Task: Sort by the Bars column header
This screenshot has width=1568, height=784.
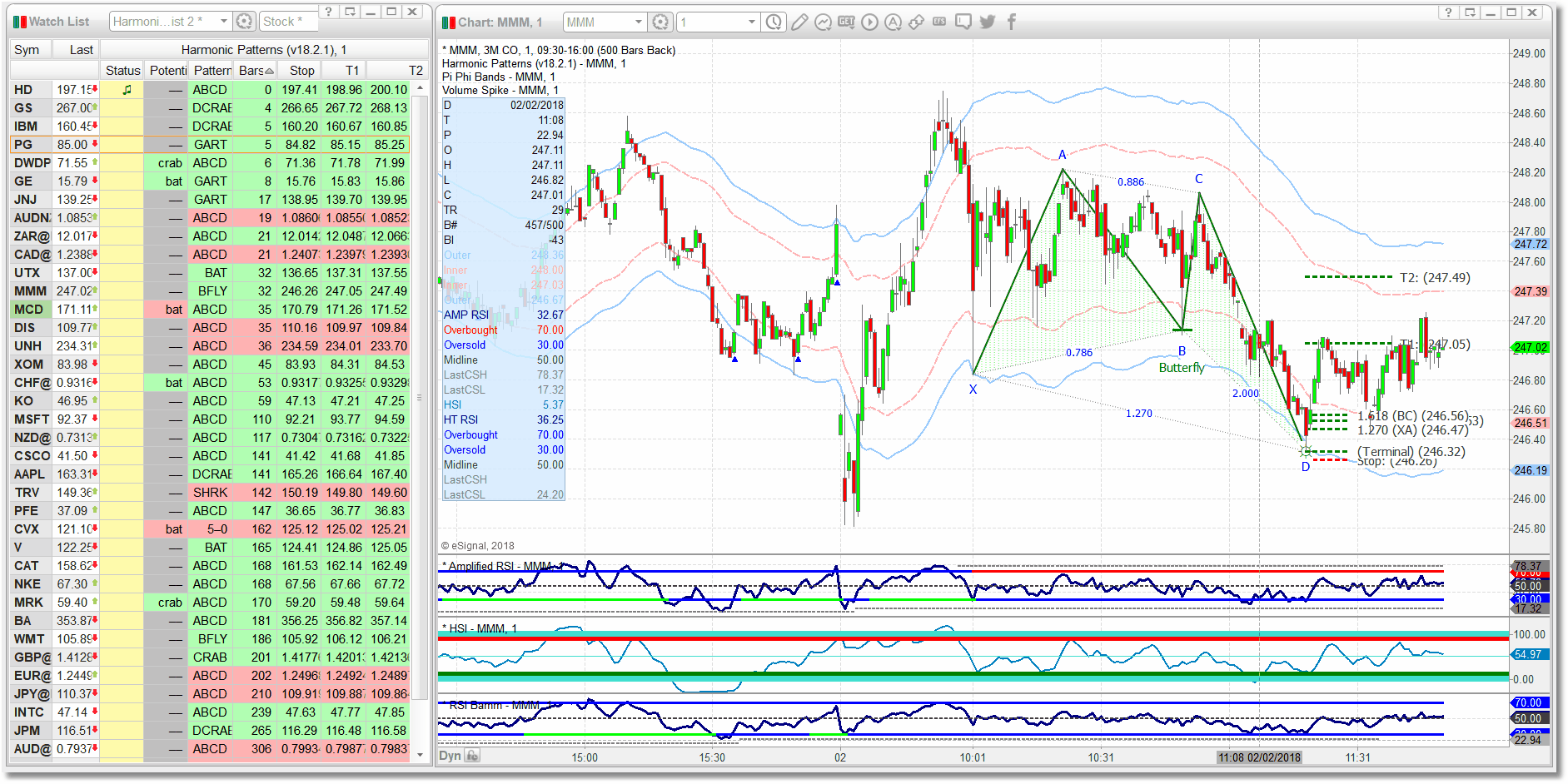Action: [256, 71]
